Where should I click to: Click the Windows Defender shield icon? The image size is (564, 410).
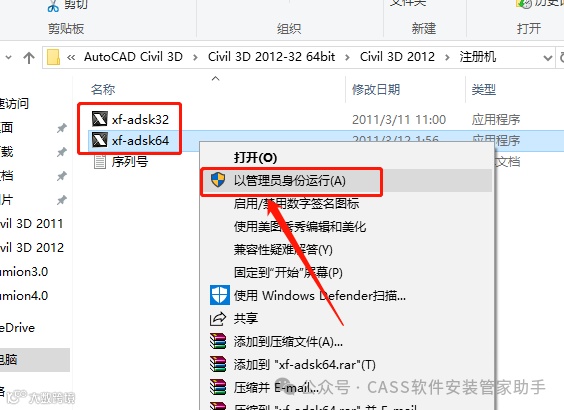tap(219, 295)
